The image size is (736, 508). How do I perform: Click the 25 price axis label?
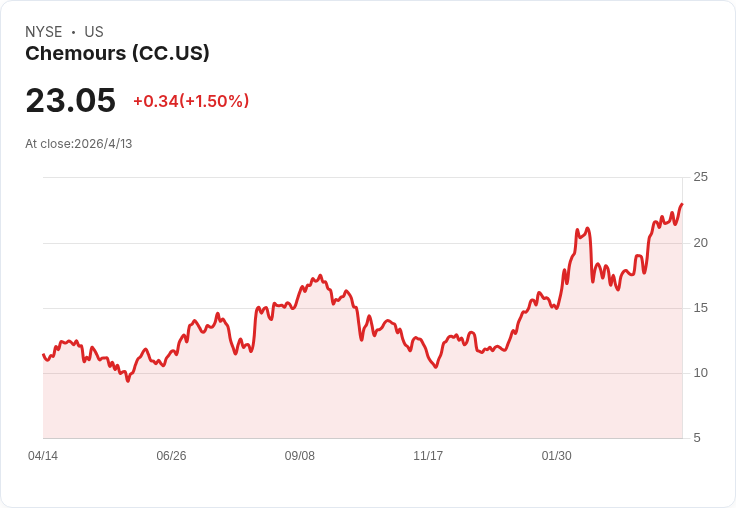tap(700, 177)
